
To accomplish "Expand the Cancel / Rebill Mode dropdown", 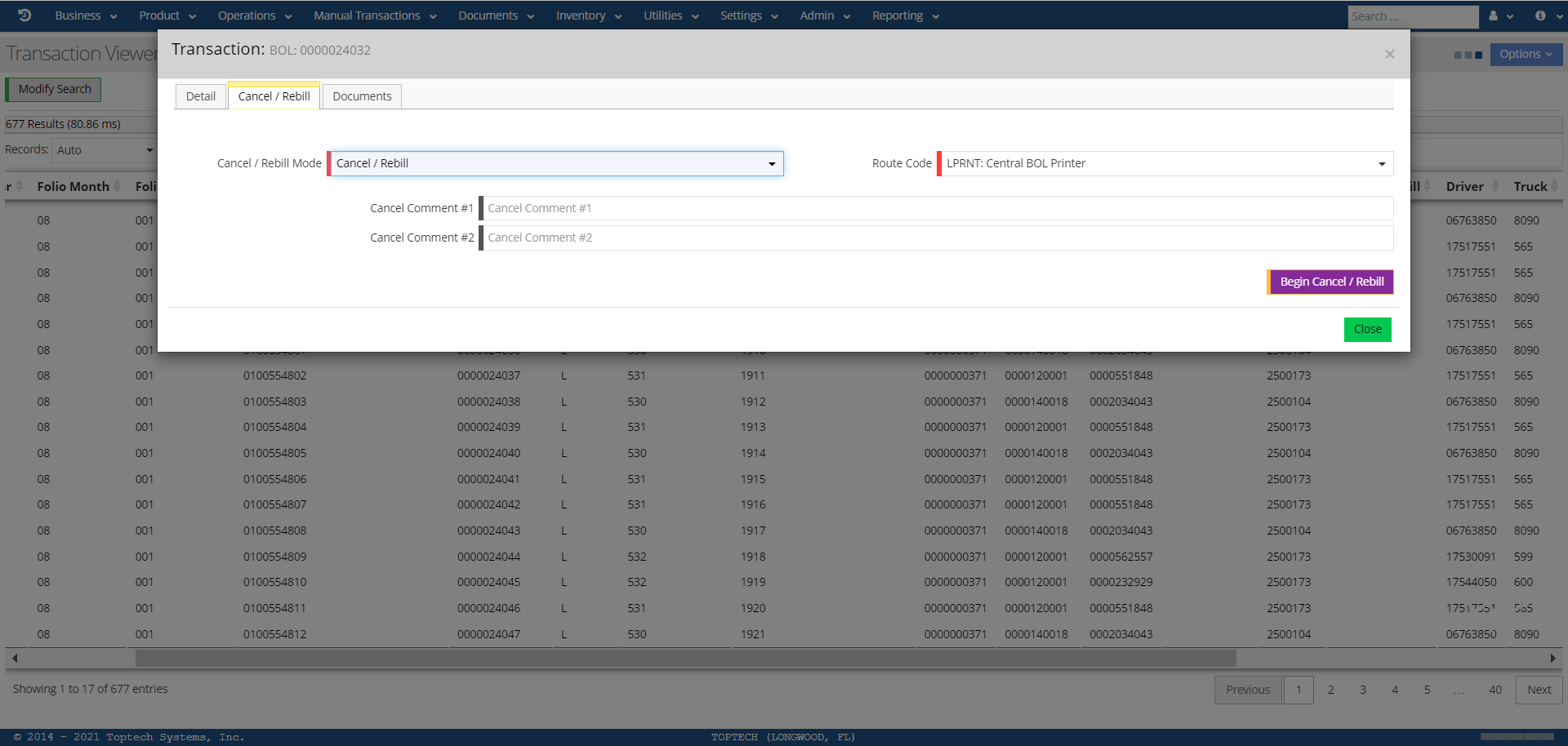I will [x=555, y=164].
